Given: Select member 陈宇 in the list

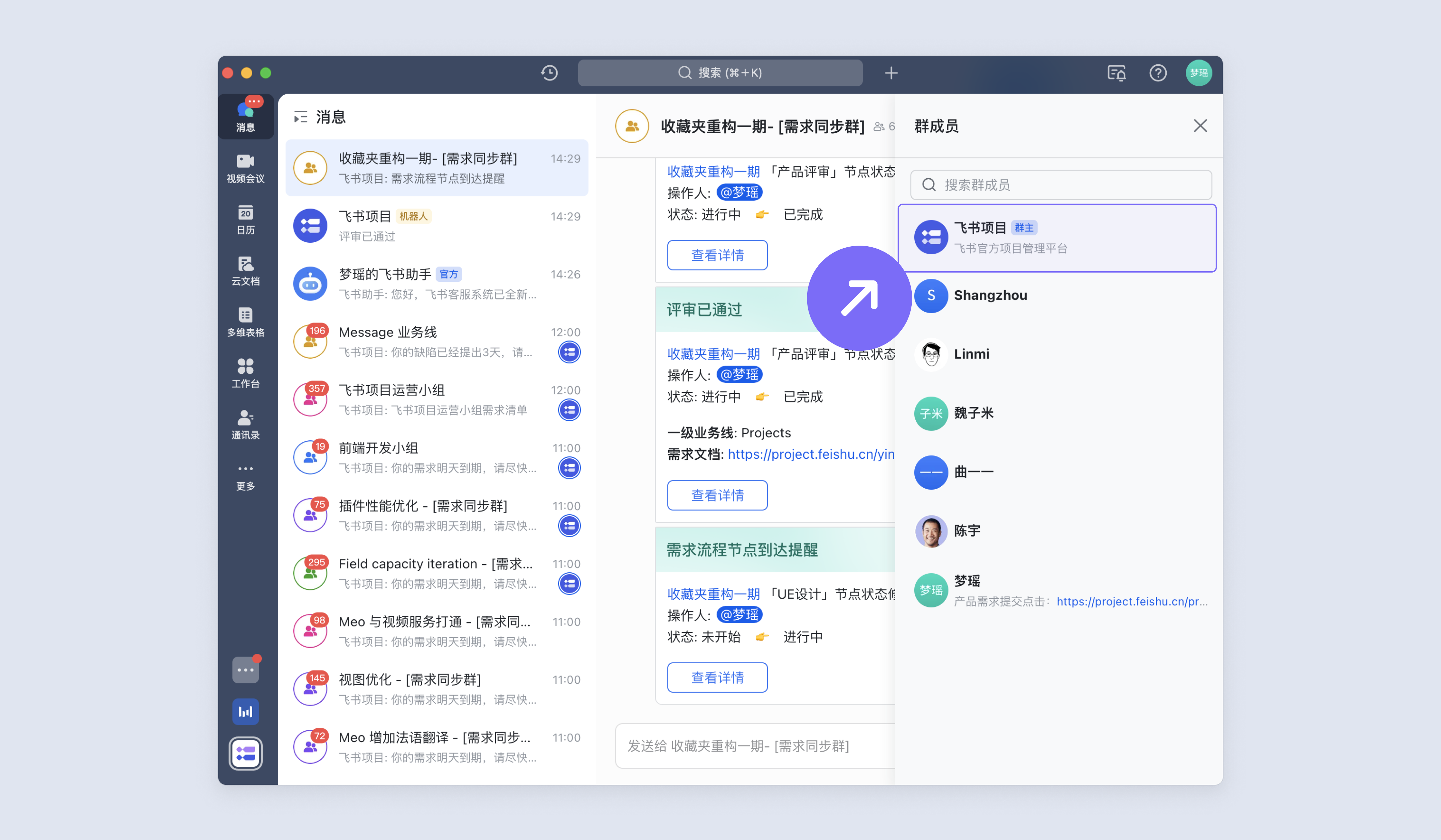Looking at the screenshot, I should pyautogui.click(x=1057, y=531).
